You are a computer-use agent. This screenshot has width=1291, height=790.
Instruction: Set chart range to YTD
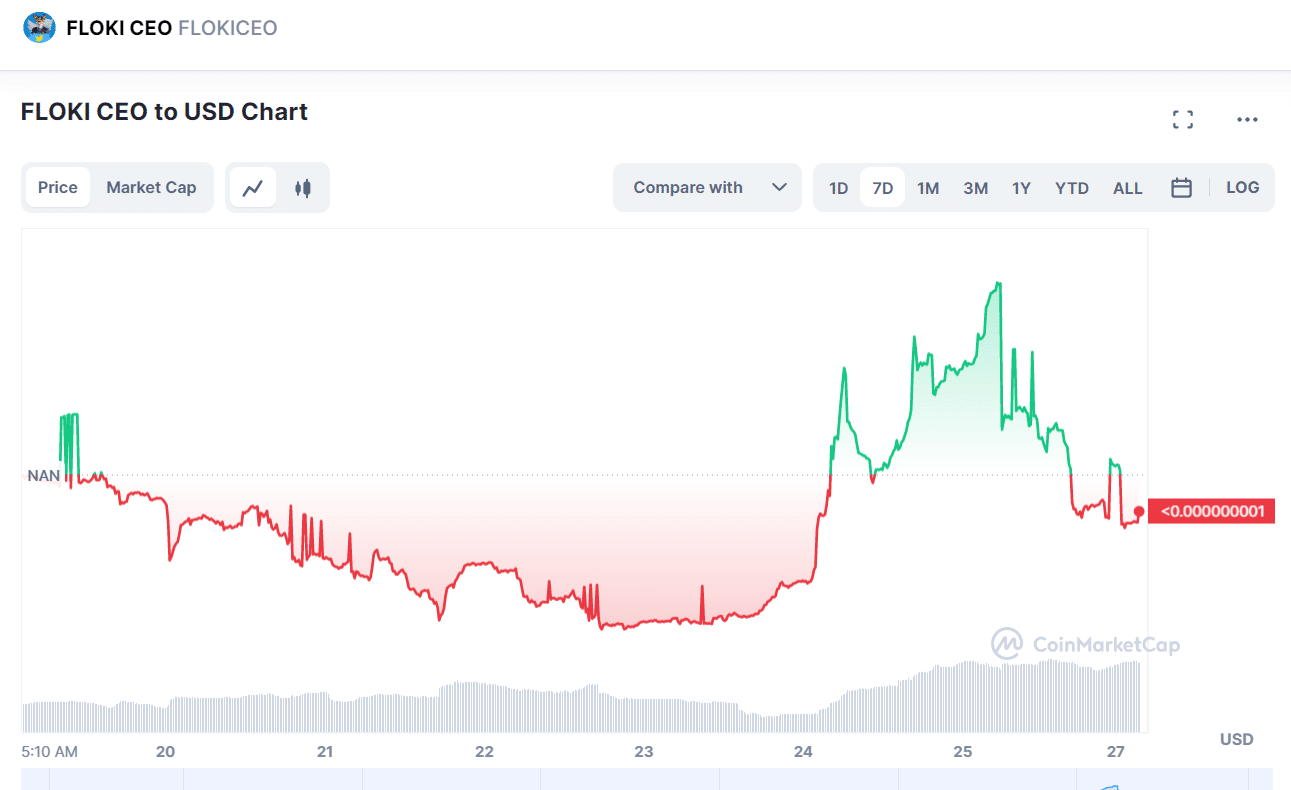(x=1072, y=188)
